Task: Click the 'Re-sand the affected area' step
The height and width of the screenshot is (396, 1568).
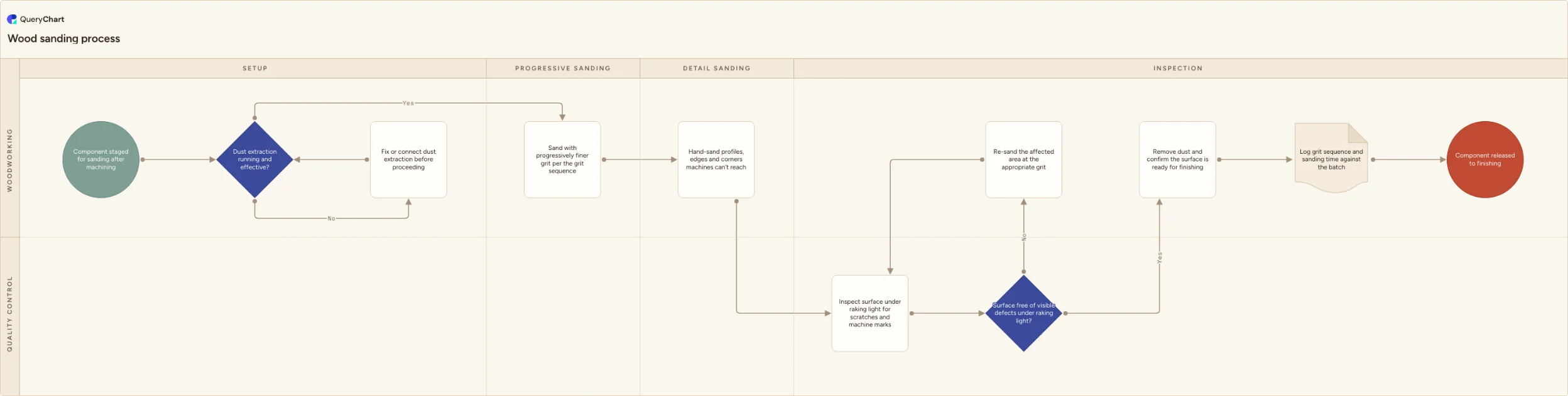Action: click(x=1024, y=159)
